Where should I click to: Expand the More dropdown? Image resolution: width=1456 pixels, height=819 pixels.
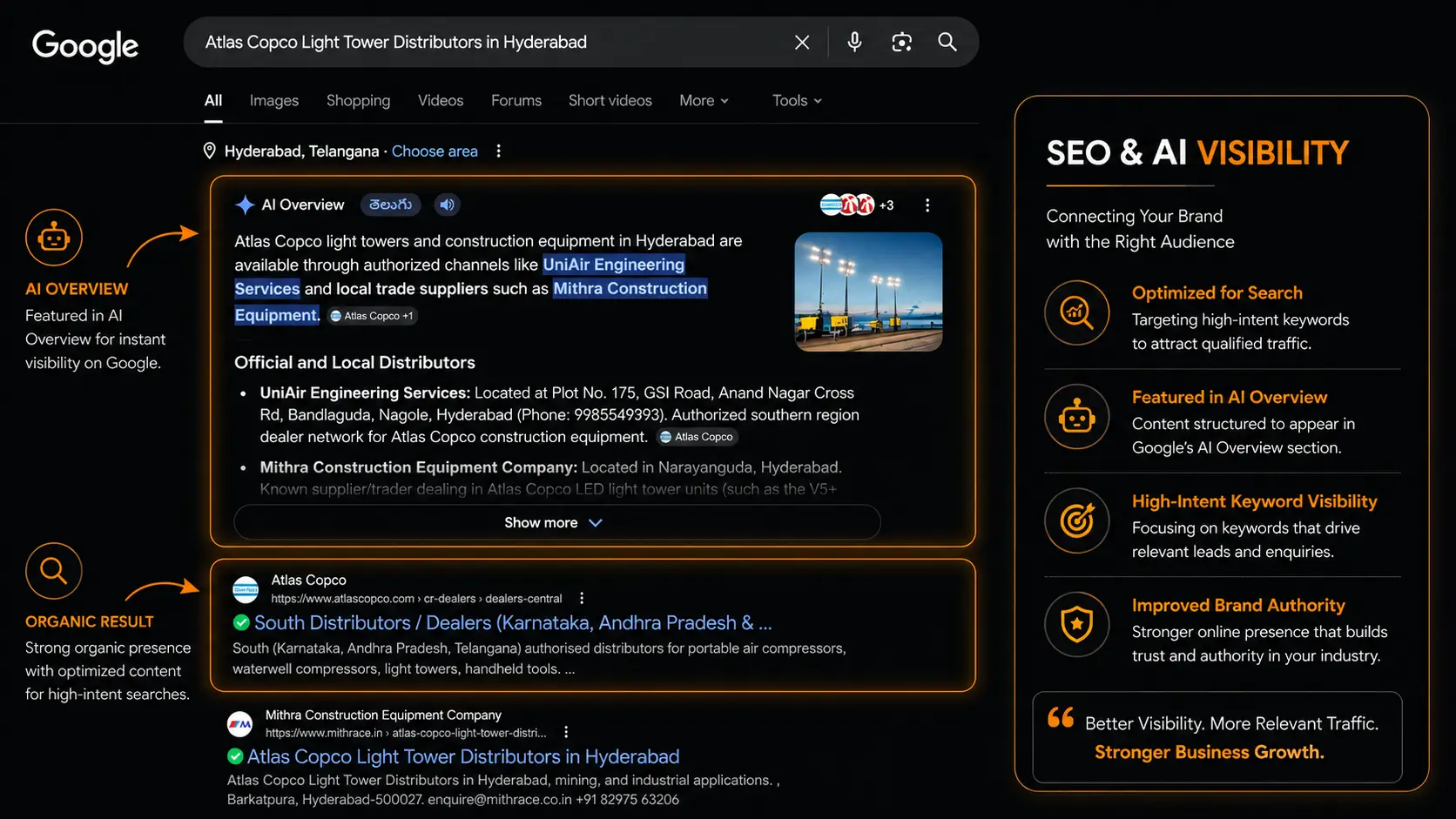pyautogui.click(x=704, y=101)
